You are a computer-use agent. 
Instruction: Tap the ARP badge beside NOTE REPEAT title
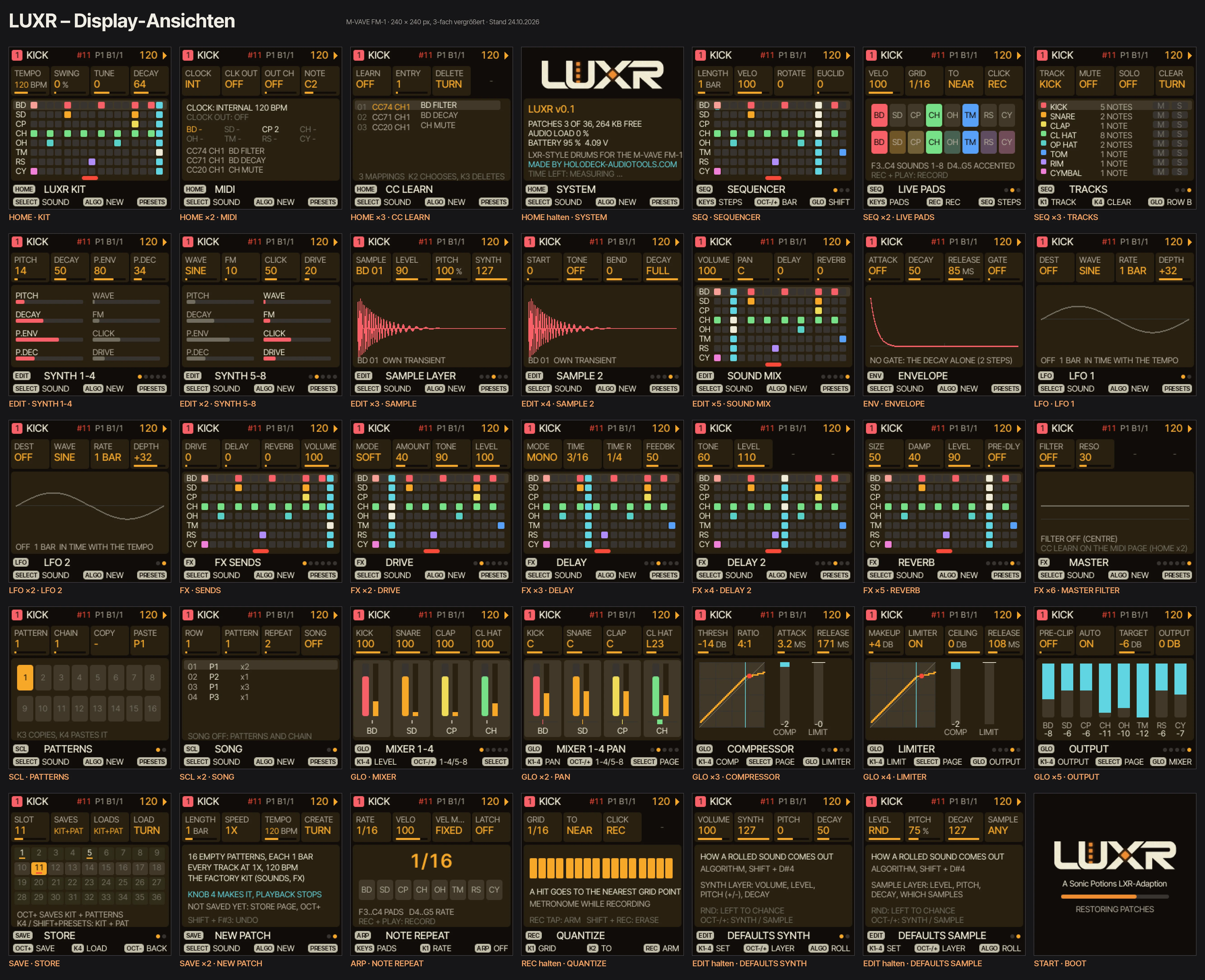click(363, 936)
